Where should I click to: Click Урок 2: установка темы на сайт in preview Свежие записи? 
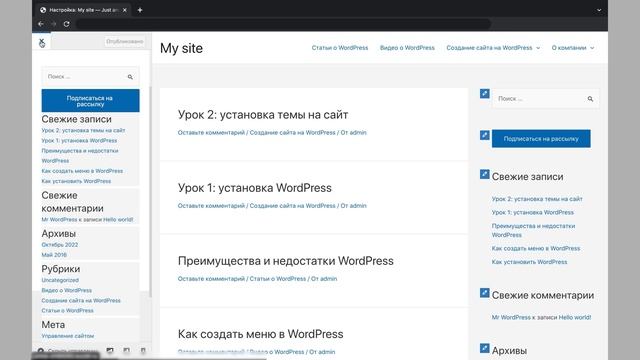tap(537, 199)
